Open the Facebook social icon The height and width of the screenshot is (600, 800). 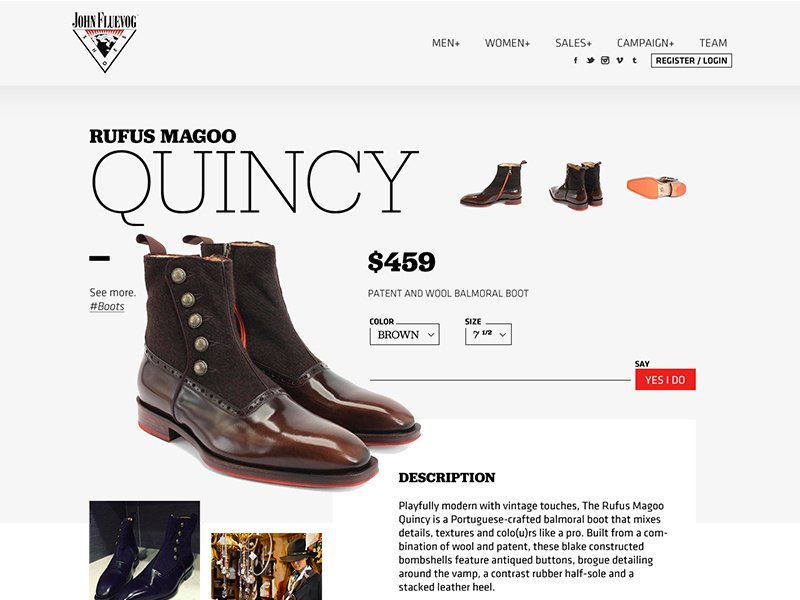click(576, 60)
